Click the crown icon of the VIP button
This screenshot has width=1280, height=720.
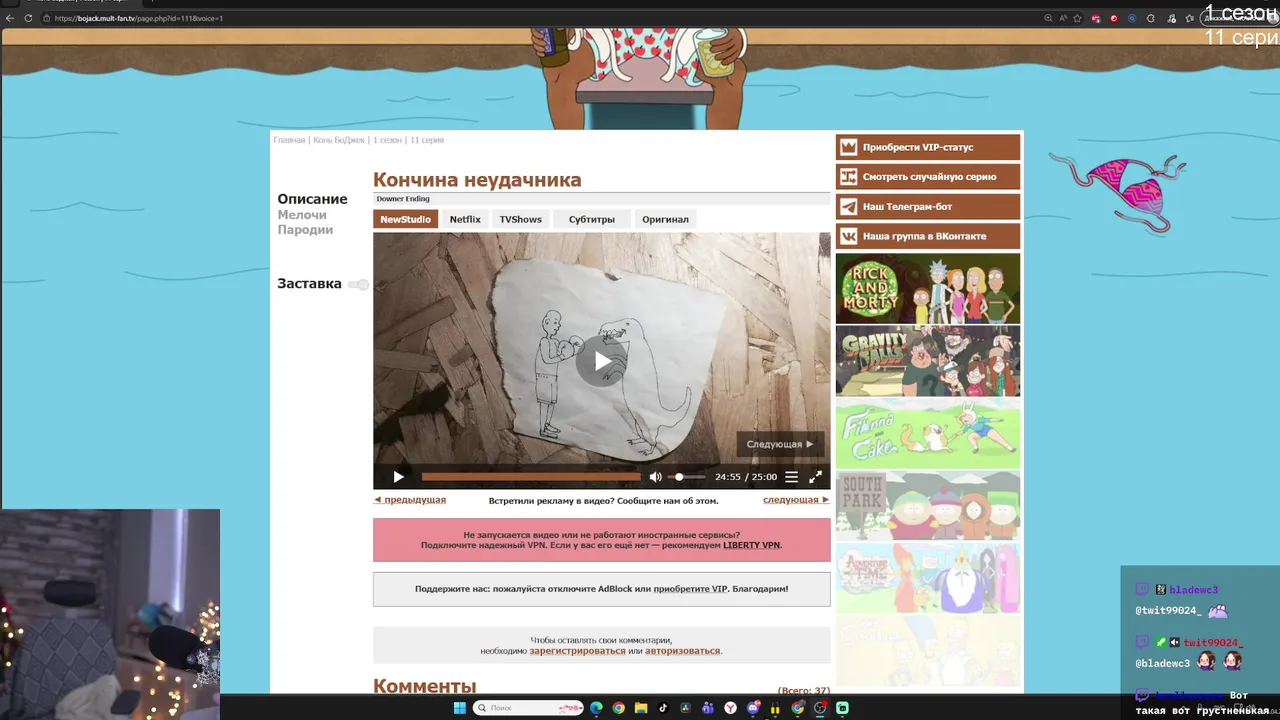849,147
